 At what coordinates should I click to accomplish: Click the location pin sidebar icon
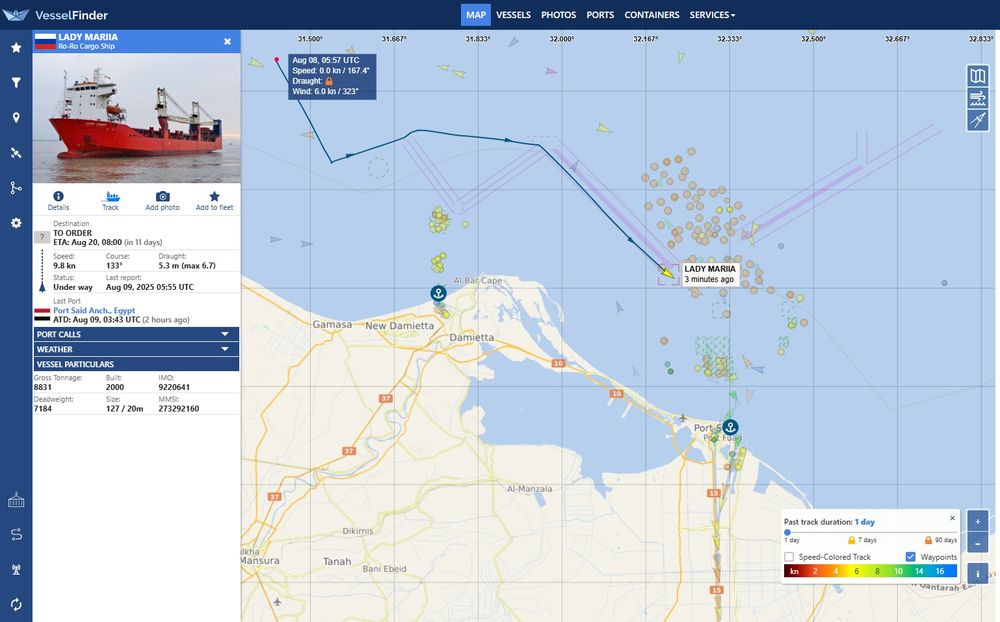16,117
